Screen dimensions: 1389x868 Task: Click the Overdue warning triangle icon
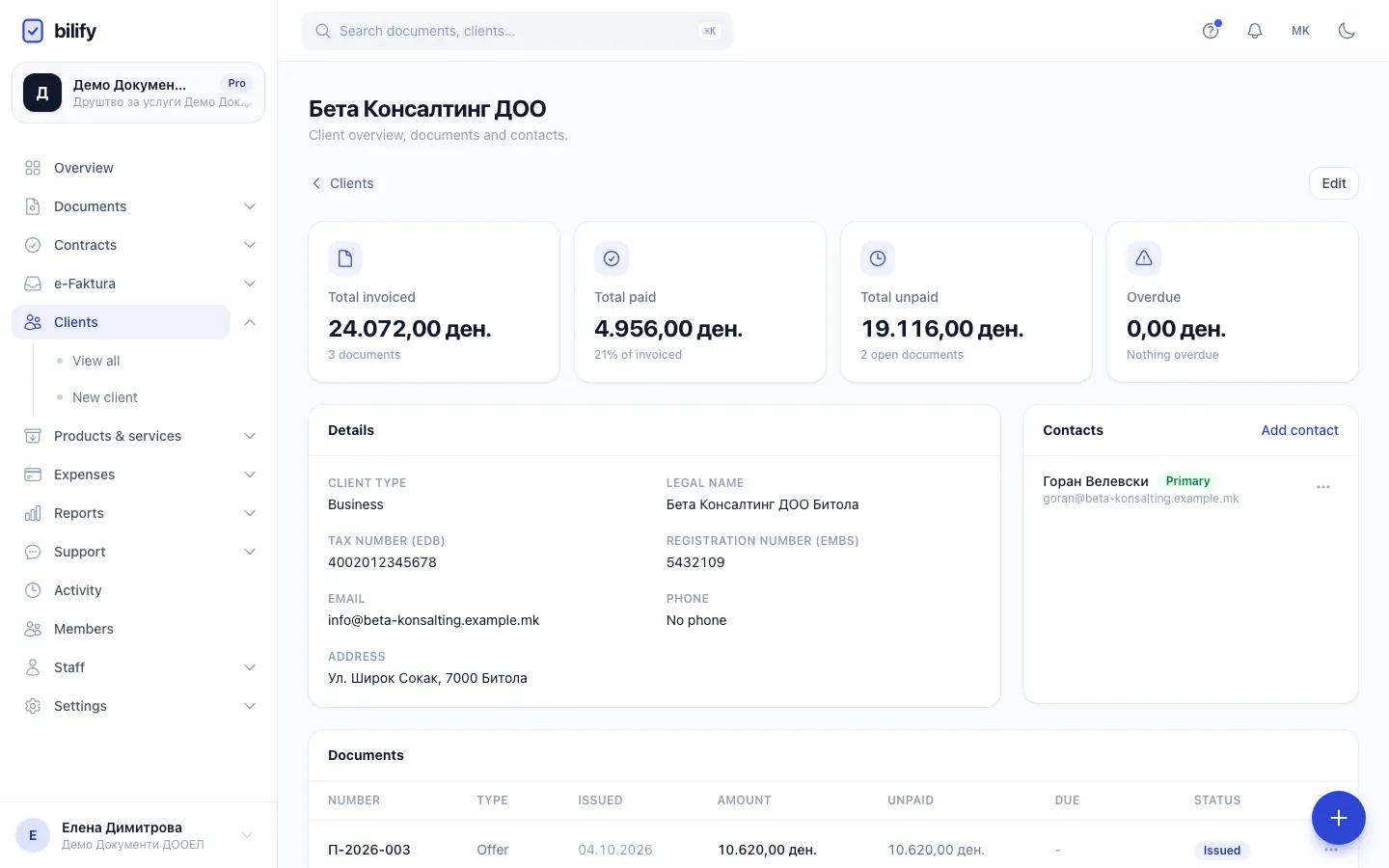1143,258
